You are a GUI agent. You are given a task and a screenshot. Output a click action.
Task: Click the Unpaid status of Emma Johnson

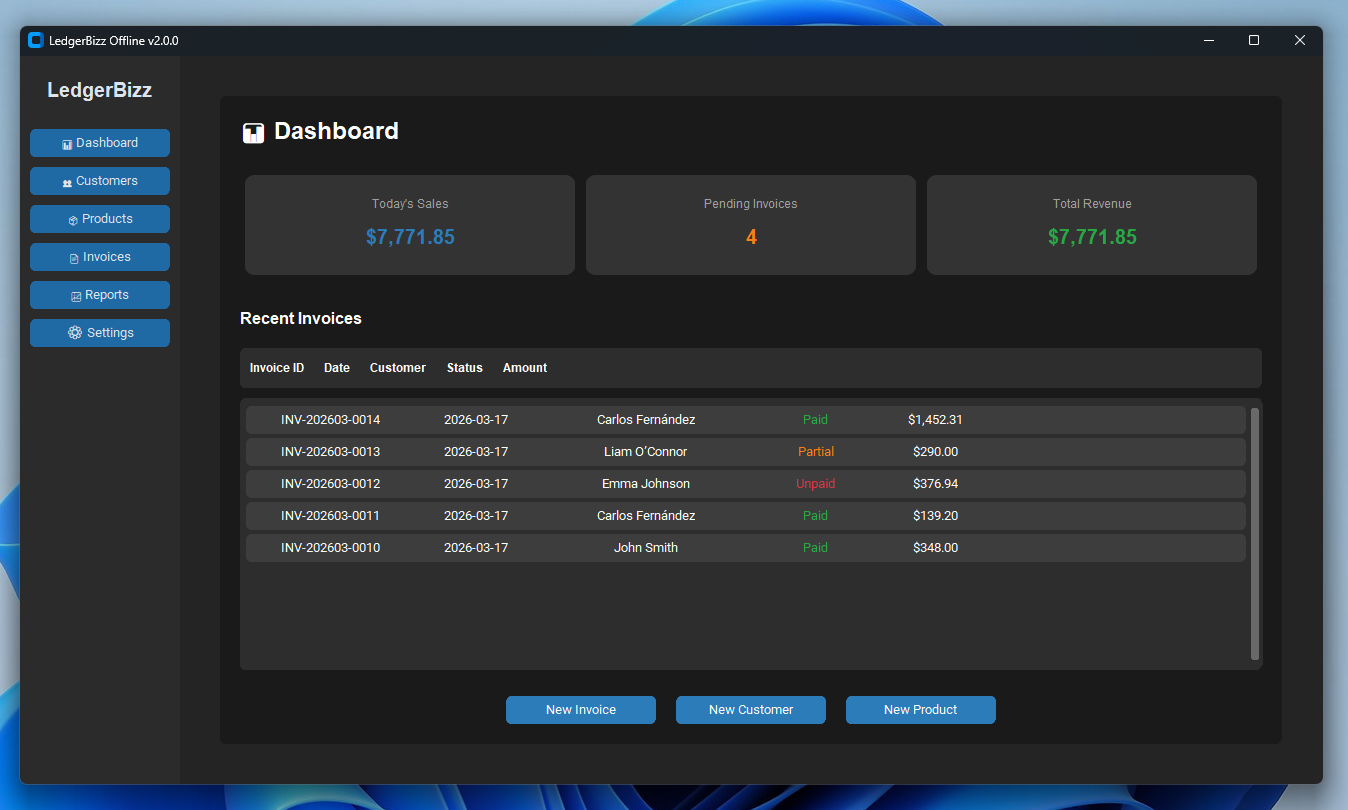[815, 483]
